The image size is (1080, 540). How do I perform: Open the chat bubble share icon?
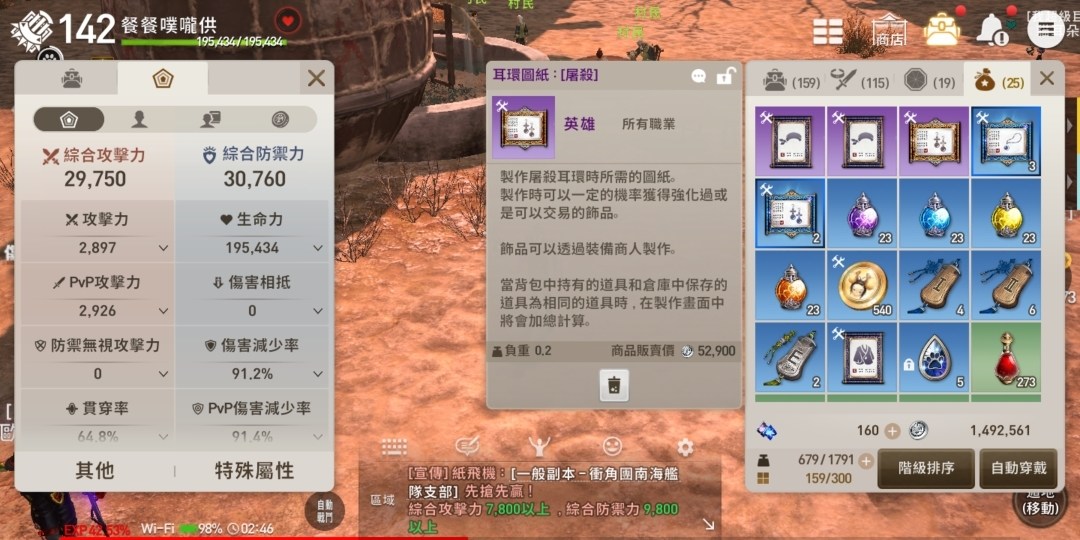pos(698,76)
